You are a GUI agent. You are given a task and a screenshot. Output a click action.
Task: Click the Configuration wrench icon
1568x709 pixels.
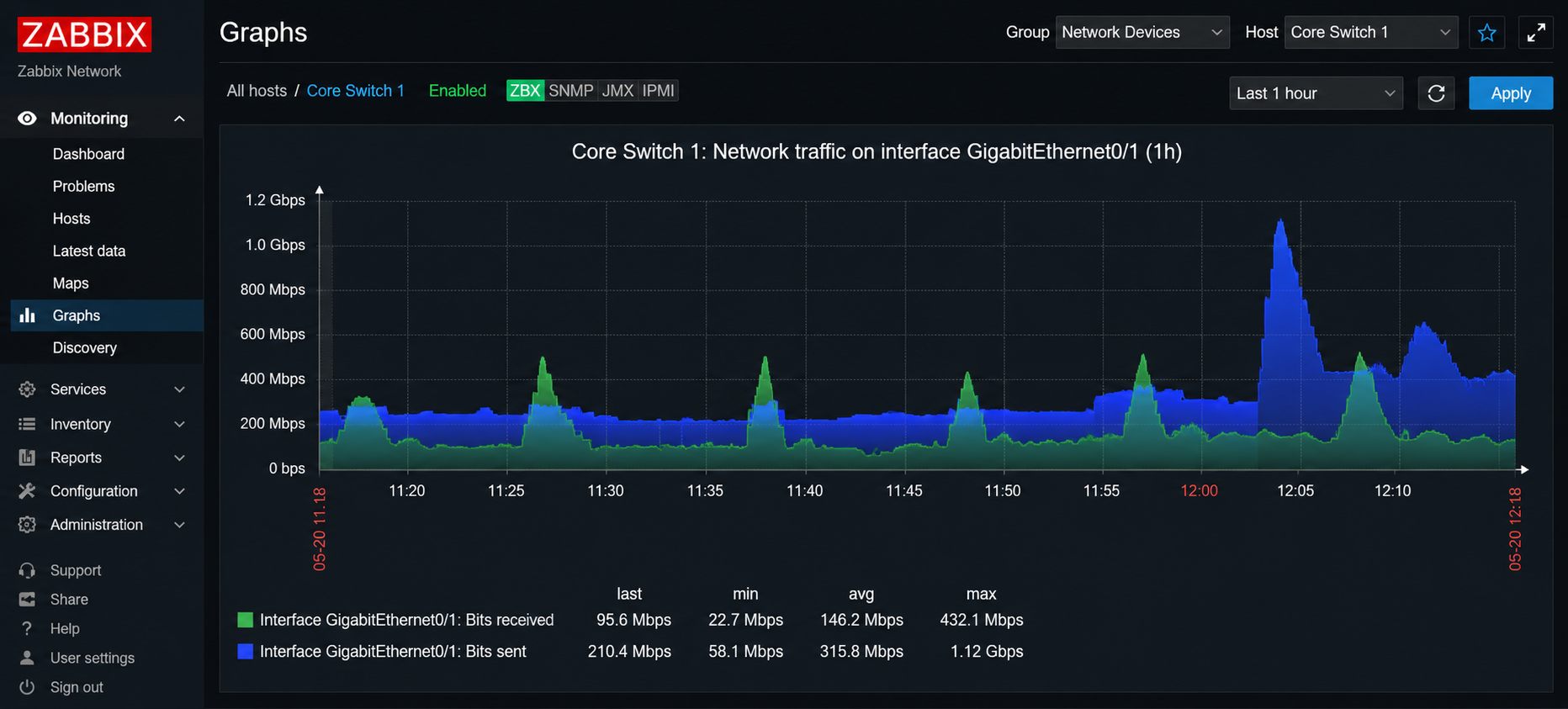(27, 491)
